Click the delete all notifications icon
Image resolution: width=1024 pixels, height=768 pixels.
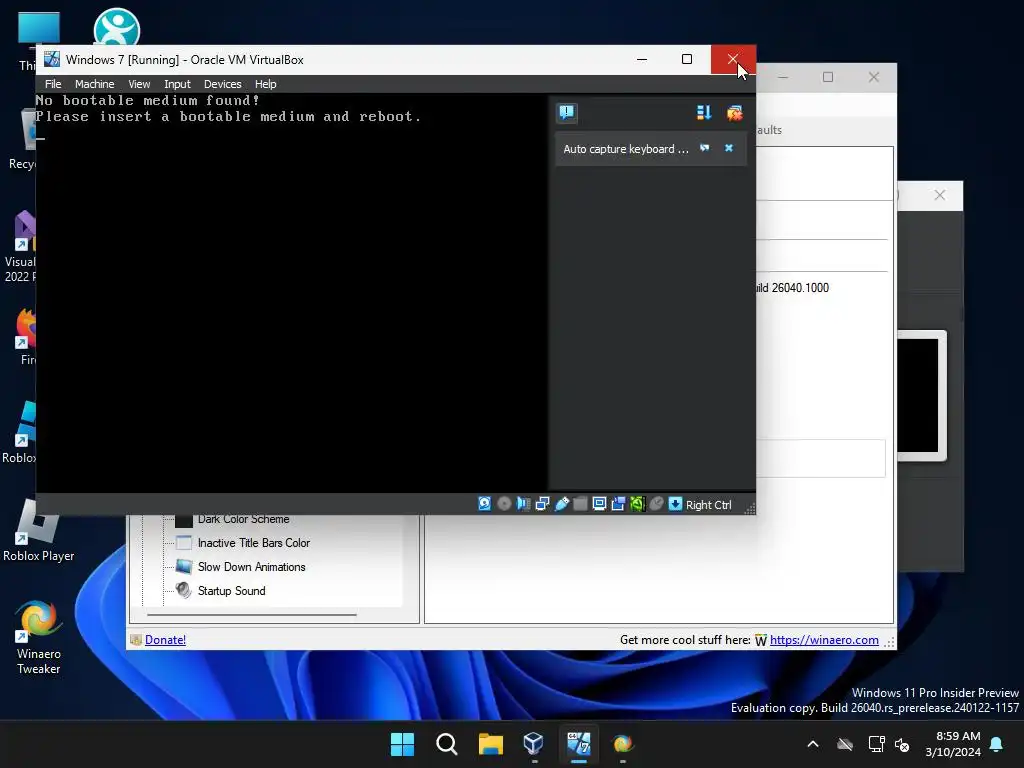point(735,113)
